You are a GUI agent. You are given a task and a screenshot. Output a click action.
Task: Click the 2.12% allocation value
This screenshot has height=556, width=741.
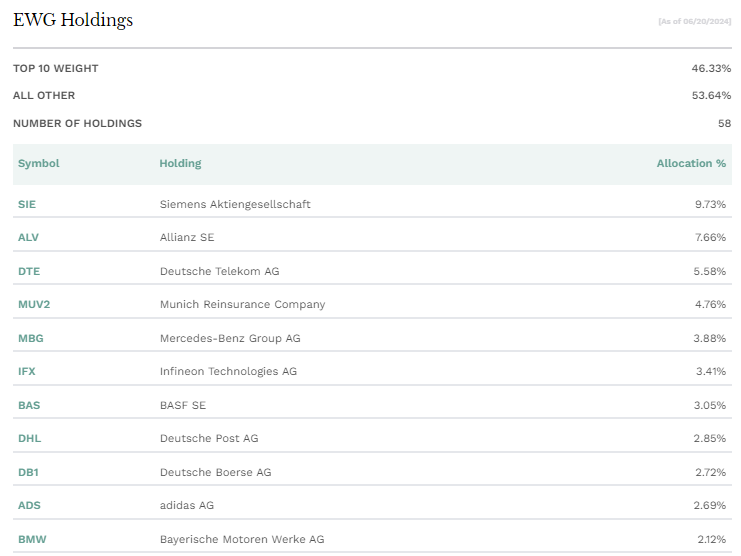coord(711,539)
